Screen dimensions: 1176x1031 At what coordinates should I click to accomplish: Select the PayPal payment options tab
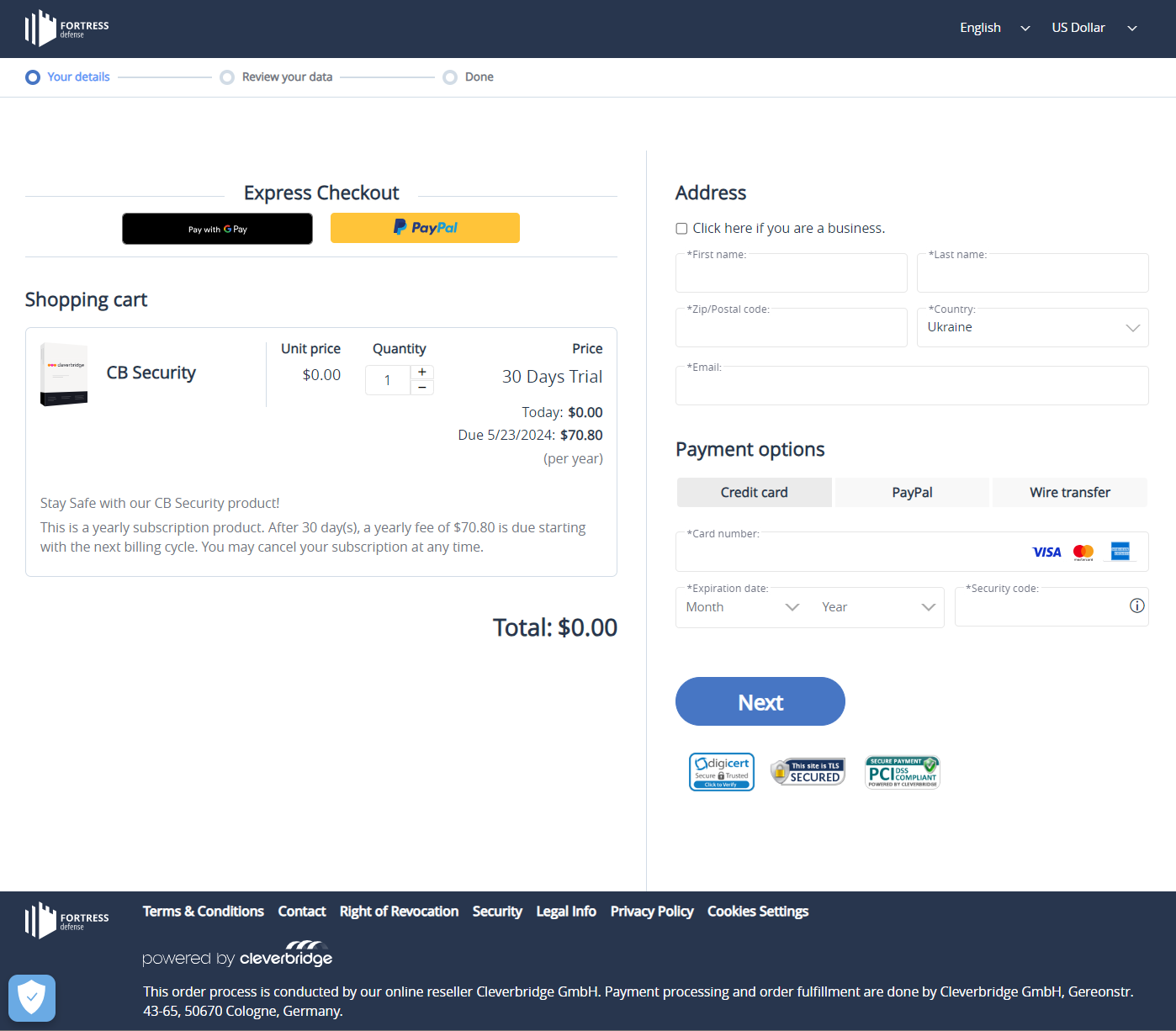click(913, 493)
